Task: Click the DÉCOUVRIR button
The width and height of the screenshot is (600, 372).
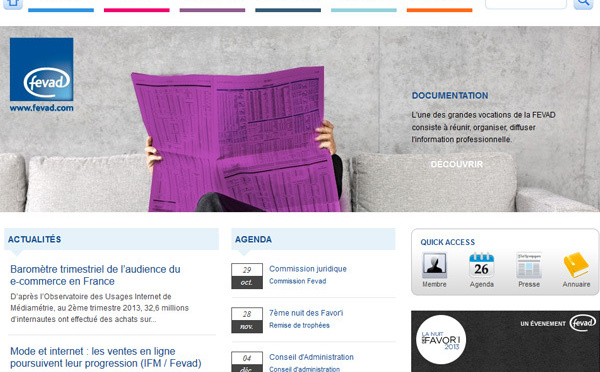Action: 457,165
